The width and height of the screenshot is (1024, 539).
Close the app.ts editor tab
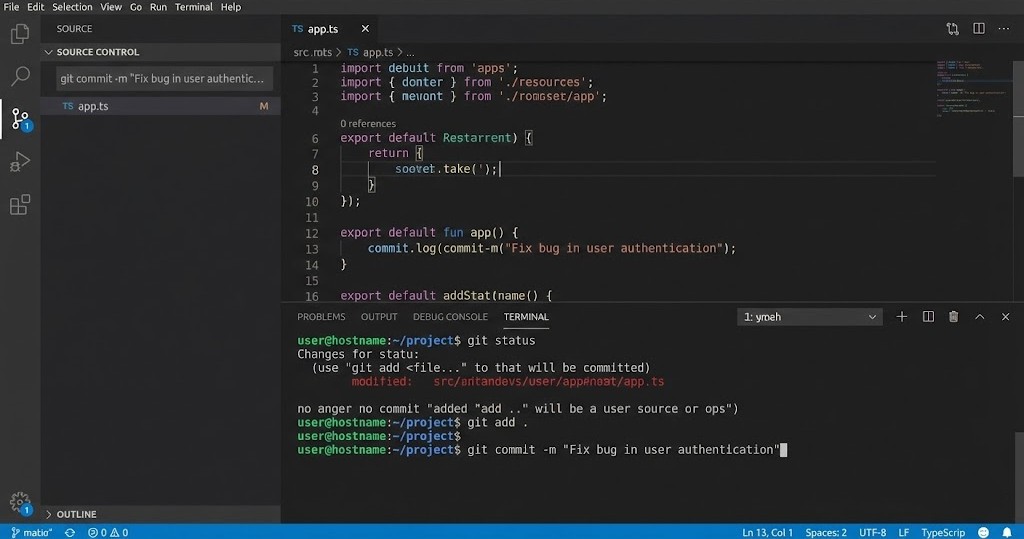click(x=365, y=29)
